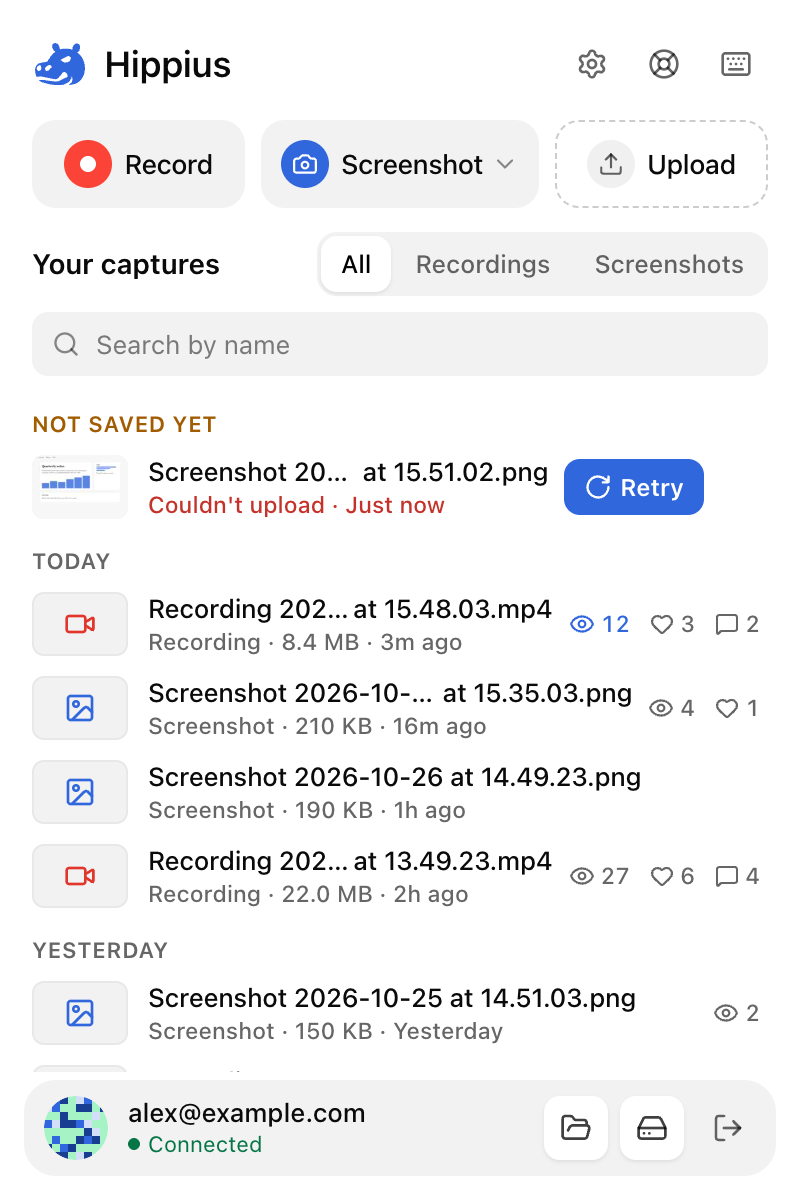Viewport: 800px width, 1200px height.
Task: Click the eye icon showing 27 views
Action: [582, 876]
